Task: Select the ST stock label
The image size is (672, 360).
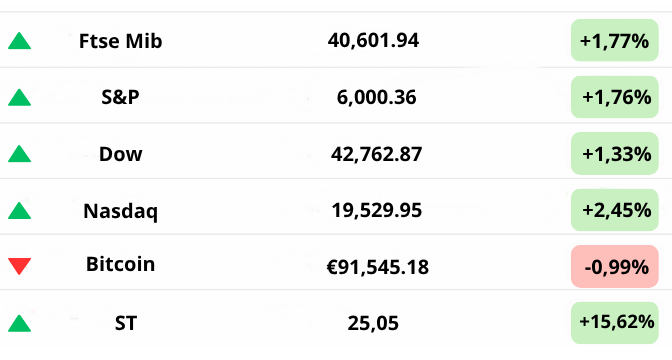Action: [126, 323]
